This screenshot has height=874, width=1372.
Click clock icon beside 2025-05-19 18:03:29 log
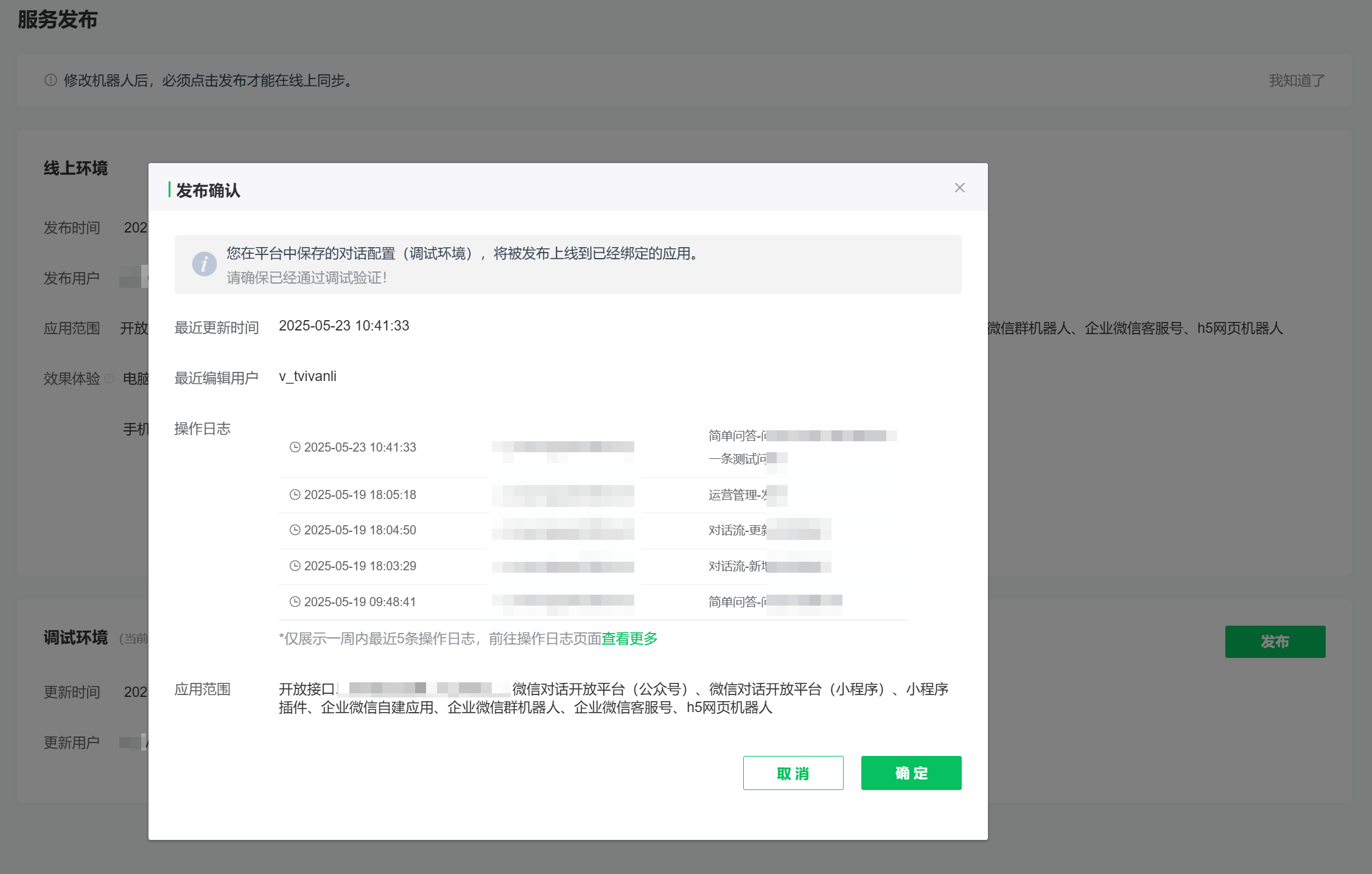click(295, 566)
